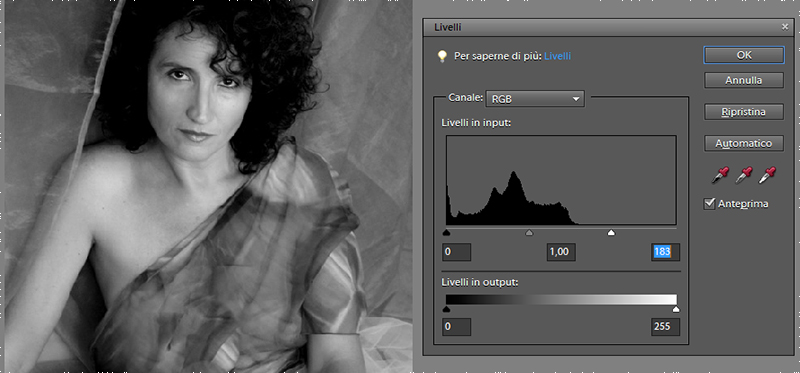Open the Canale RGB dropdown
The height and width of the screenshot is (373, 800).
point(535,99)
